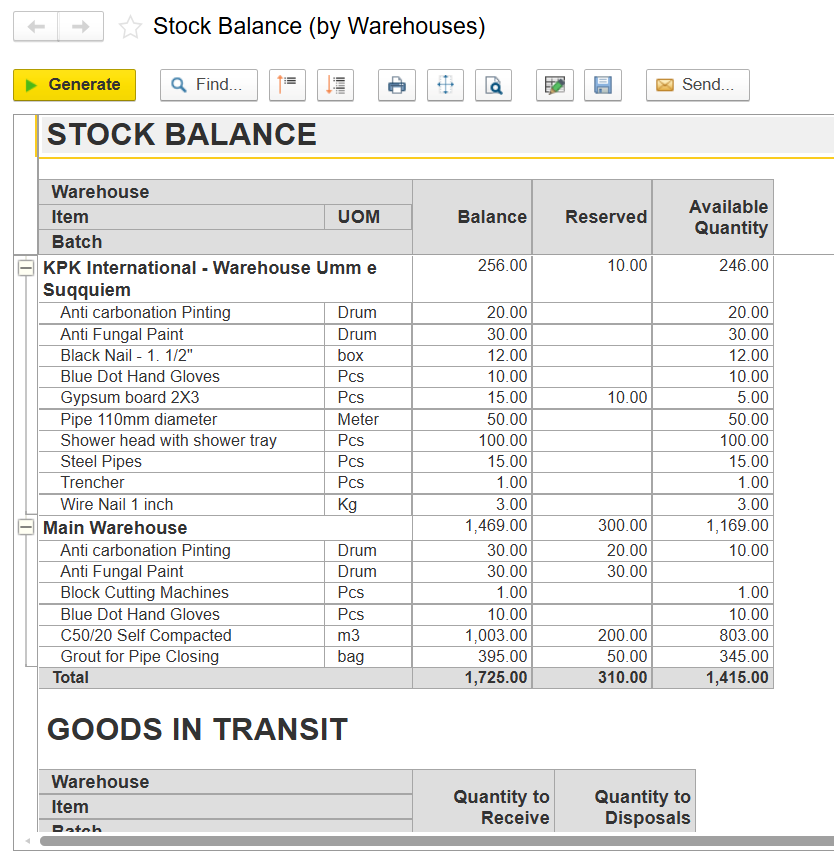The image size is (834, 860).
Task: Click the Total reserved value 310.00
Action: point(622,678)
